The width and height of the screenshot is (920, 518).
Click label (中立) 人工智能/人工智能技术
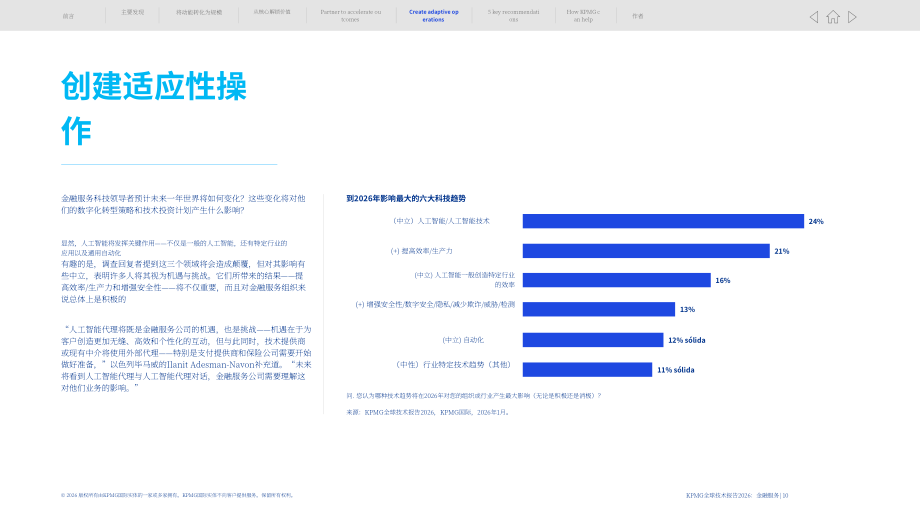pos(441,221)
